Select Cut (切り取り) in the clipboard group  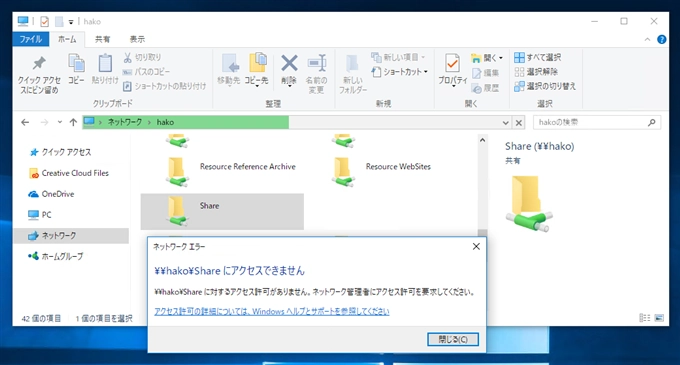(142, 57)
